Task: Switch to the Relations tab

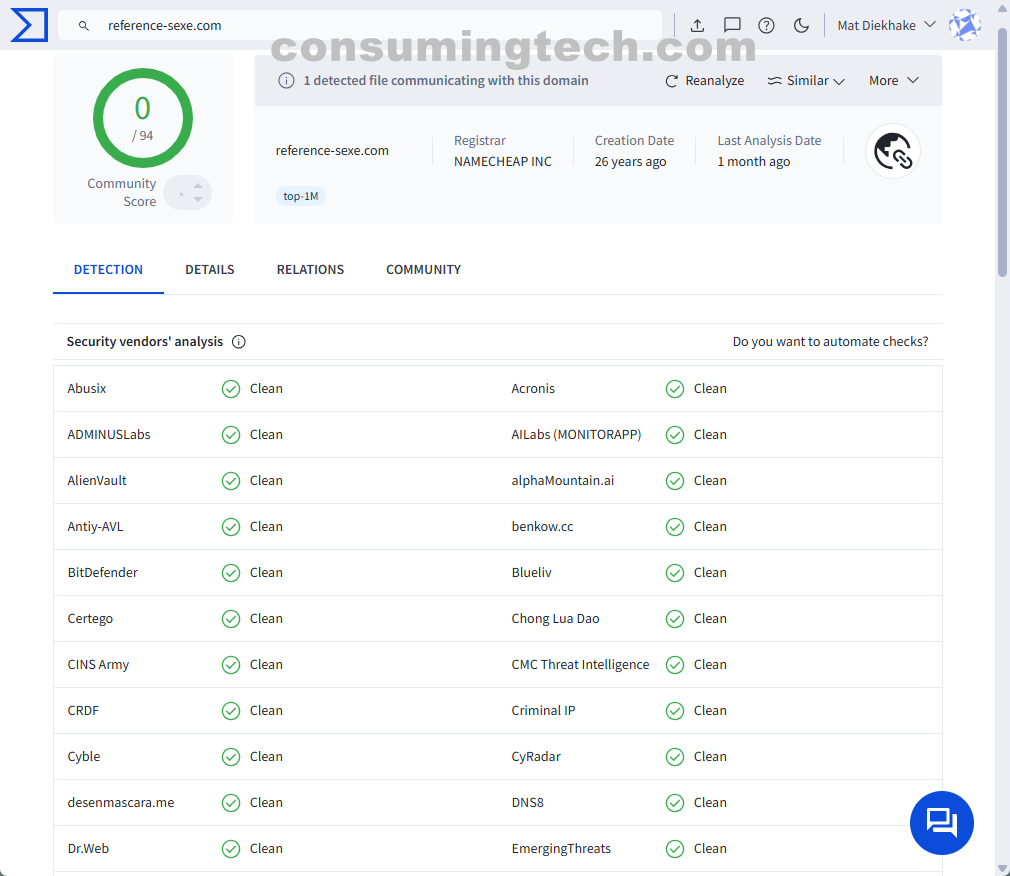Action: (310, 270)
